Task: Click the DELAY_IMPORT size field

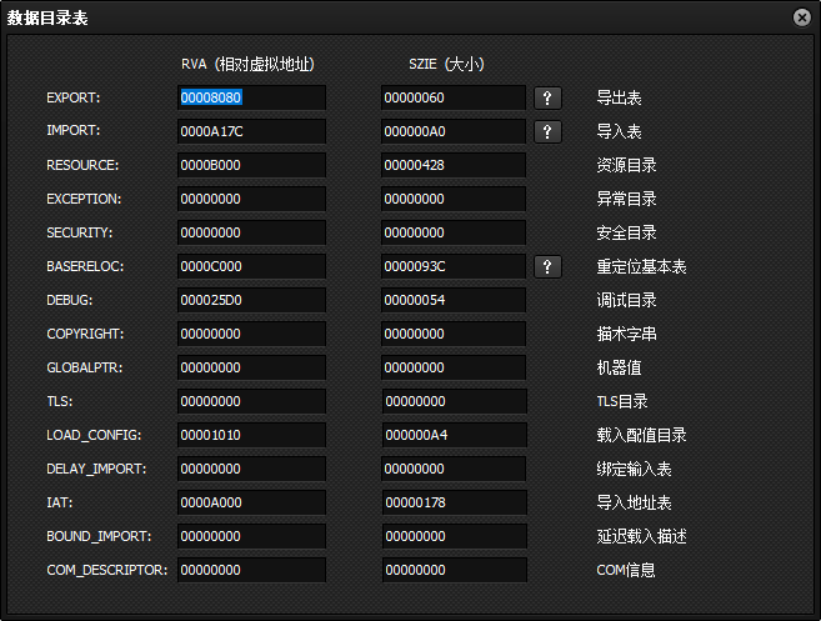Action: click(x=453, y=469)
